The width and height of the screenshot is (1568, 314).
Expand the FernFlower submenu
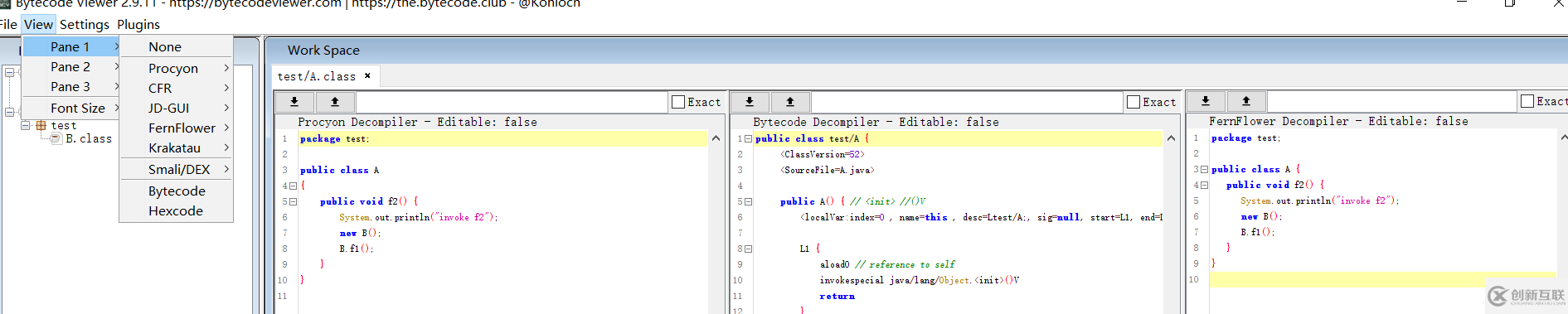176,128
